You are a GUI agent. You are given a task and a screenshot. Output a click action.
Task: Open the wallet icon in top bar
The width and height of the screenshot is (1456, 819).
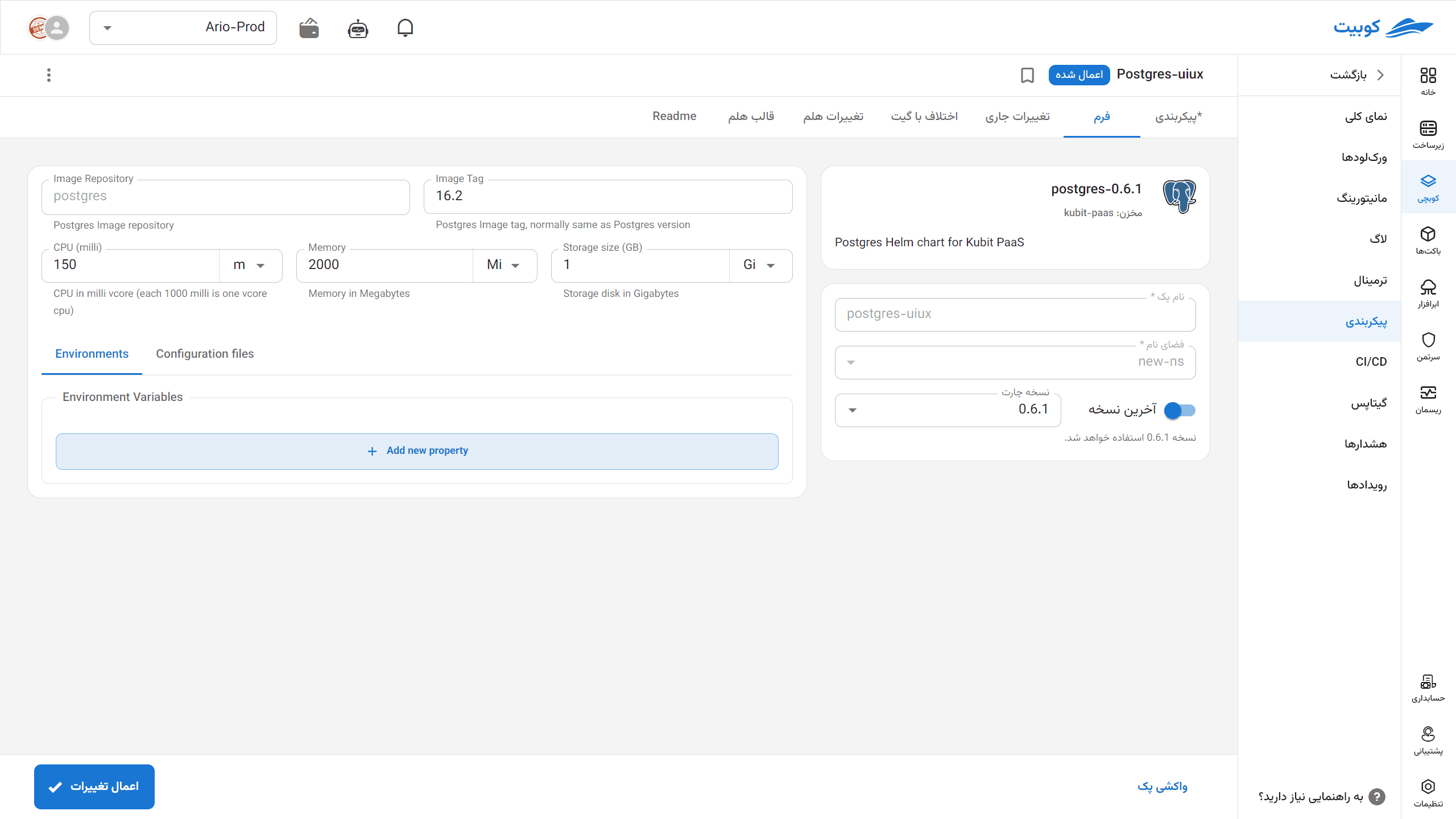click(309, 28)
